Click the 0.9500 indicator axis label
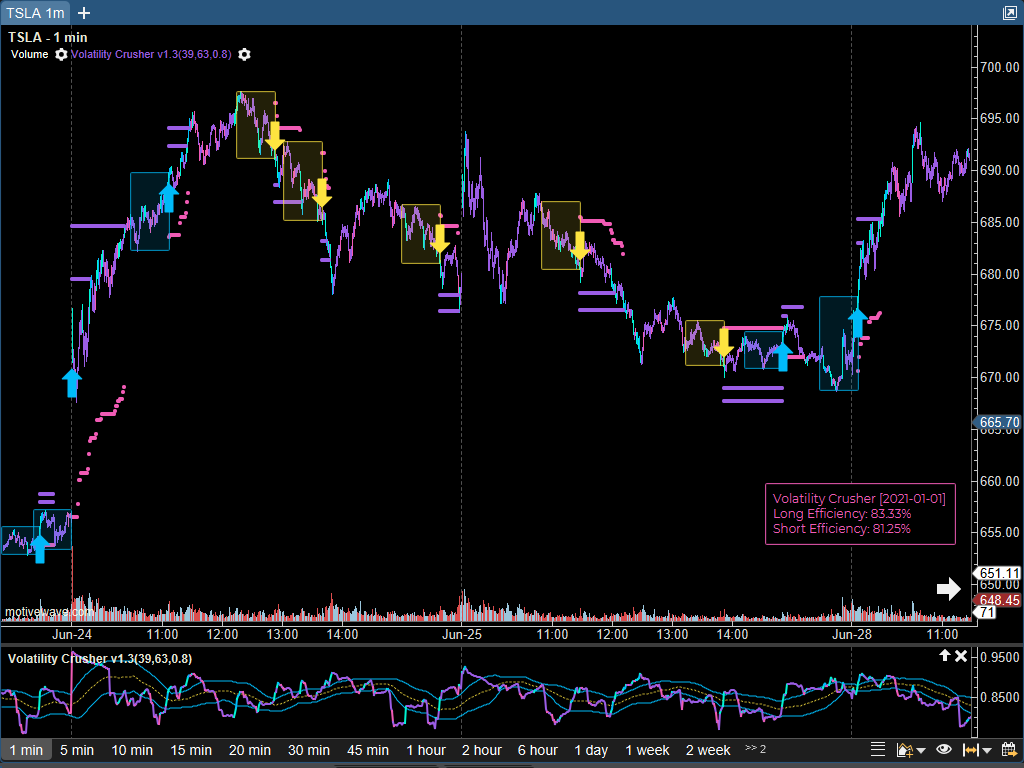 [x=1000, y=658]
